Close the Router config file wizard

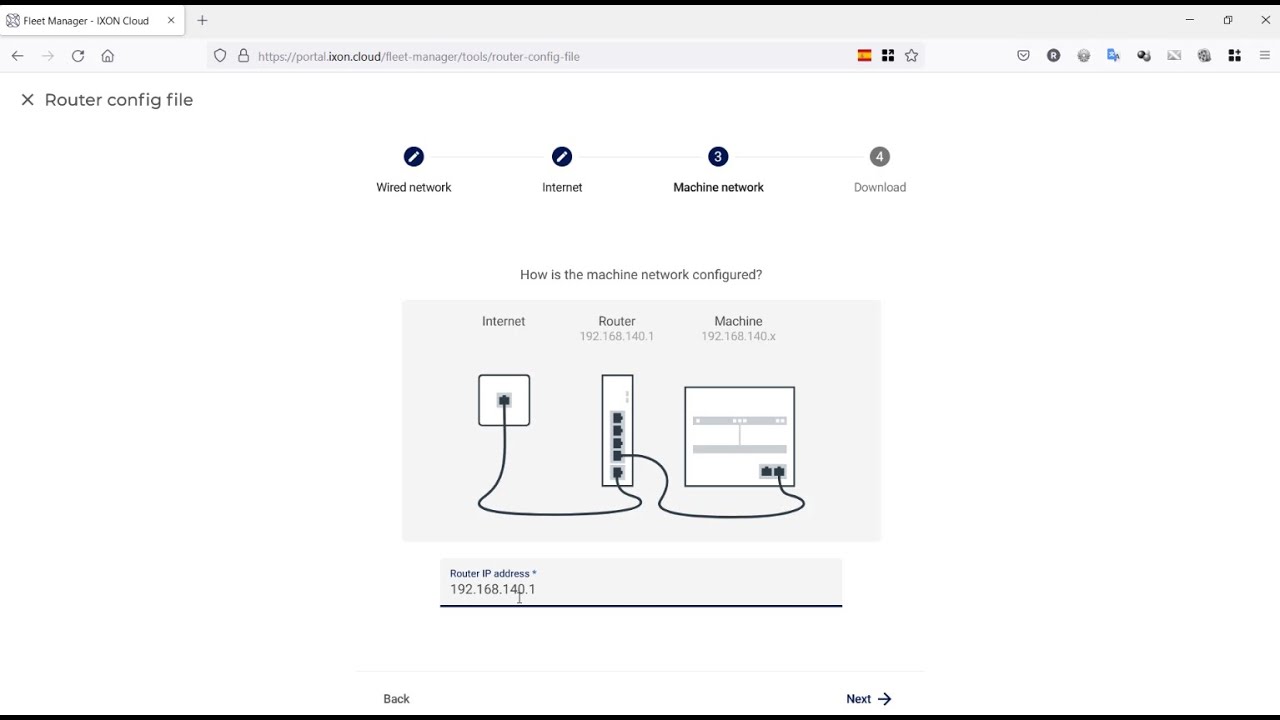(x=27, y=100)
